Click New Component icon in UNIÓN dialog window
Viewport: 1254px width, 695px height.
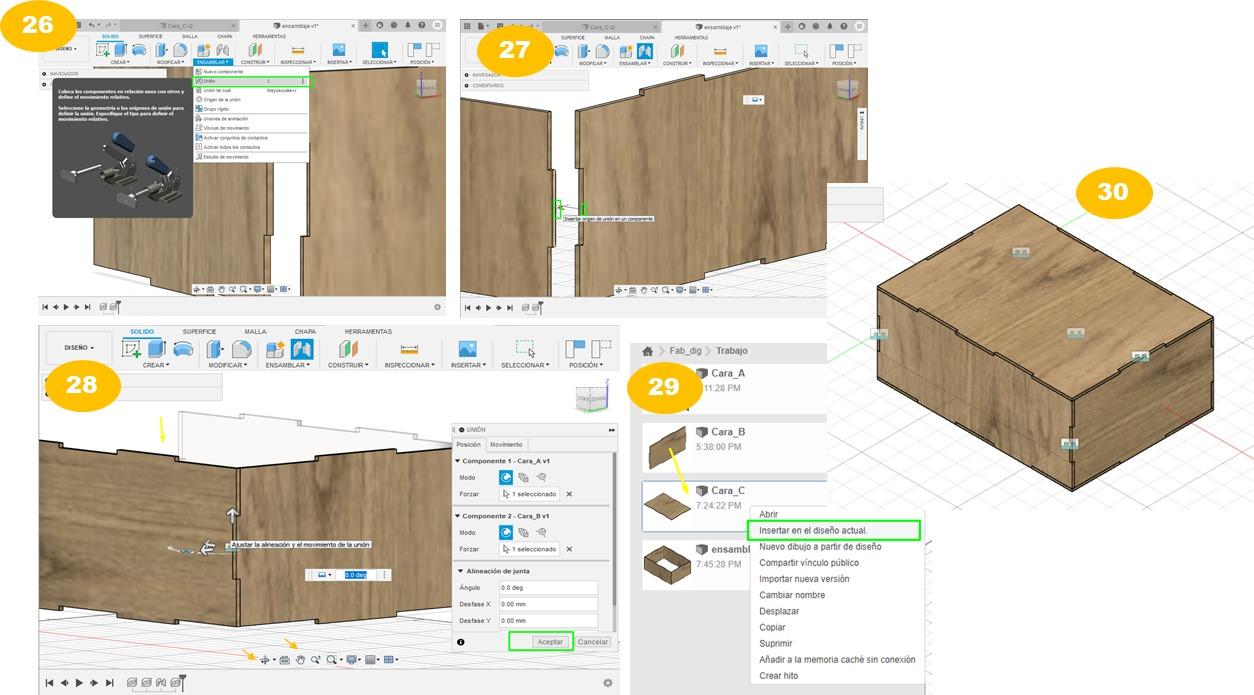[x=276, y=349]
